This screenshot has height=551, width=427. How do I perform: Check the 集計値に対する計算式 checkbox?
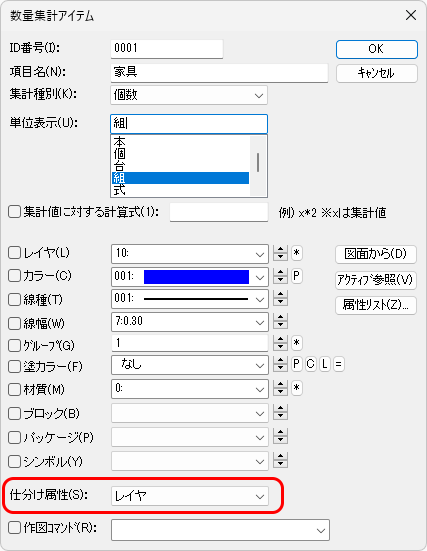coord(14,212)
